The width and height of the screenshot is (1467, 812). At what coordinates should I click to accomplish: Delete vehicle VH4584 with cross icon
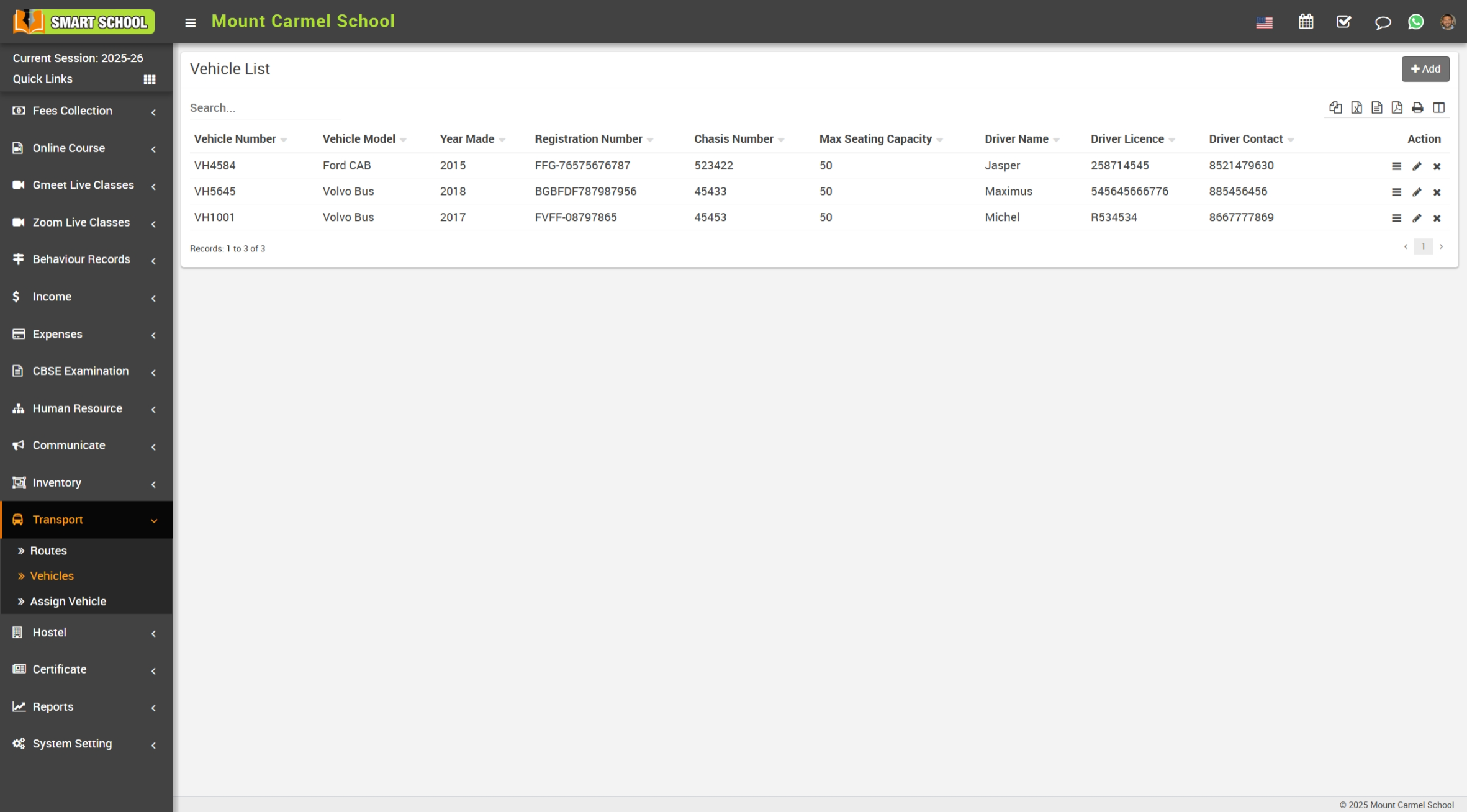coord(1437,166)
